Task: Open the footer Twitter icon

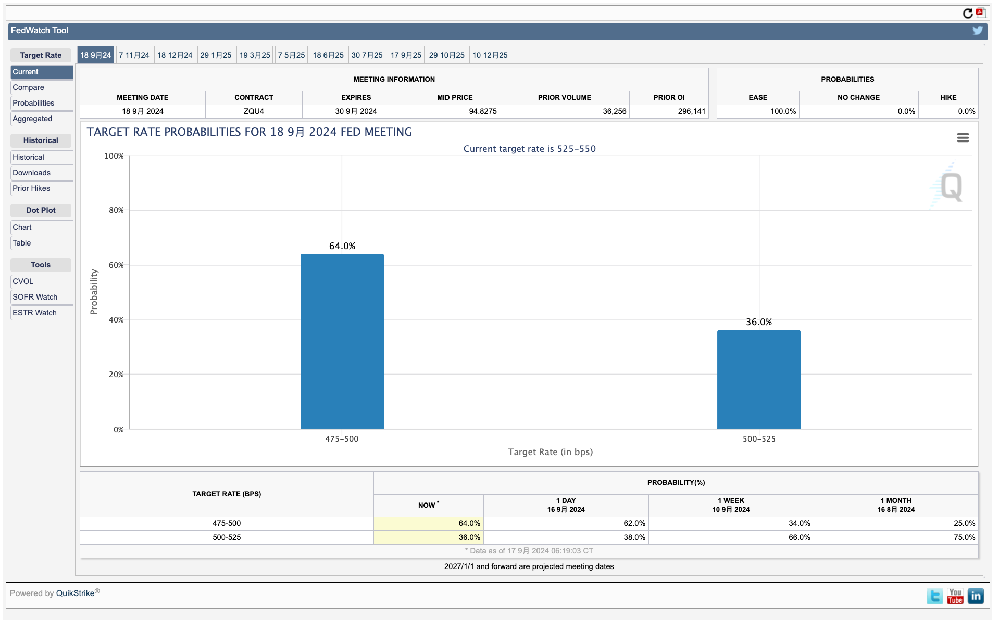Action: pyautogui.click(x=935, y=596)
